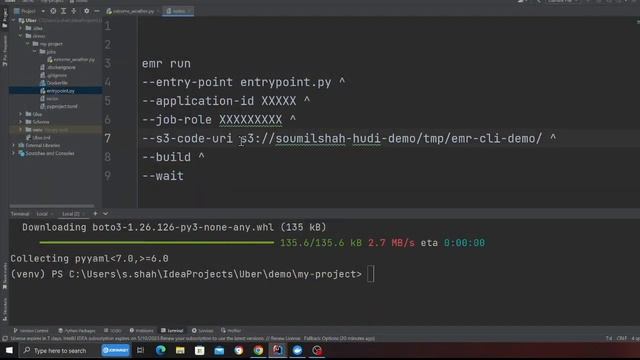Hide the Project panel with minus icon
The image size is (640, 360).
pos(97,11)
